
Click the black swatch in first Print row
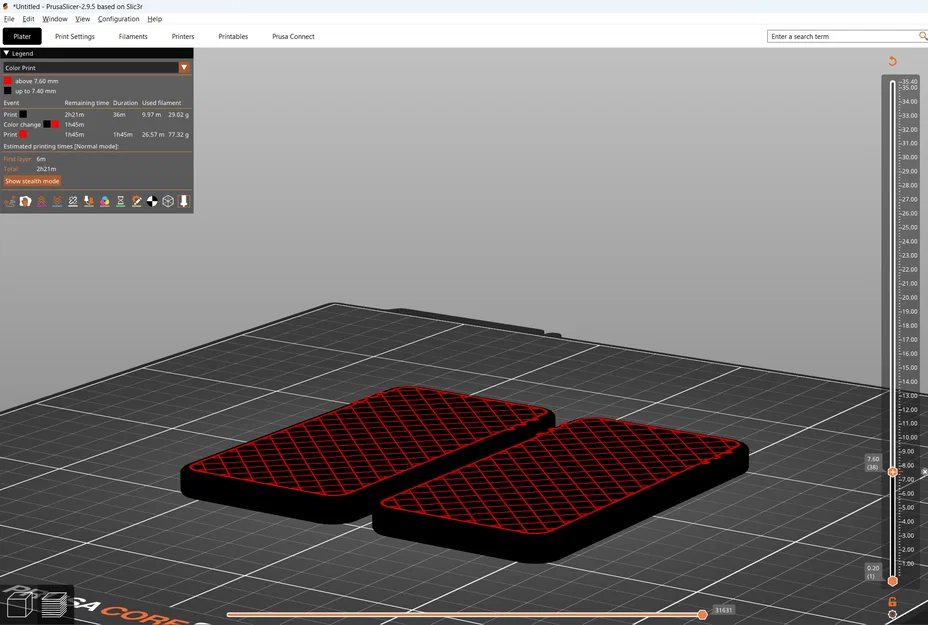click(23, 114)
